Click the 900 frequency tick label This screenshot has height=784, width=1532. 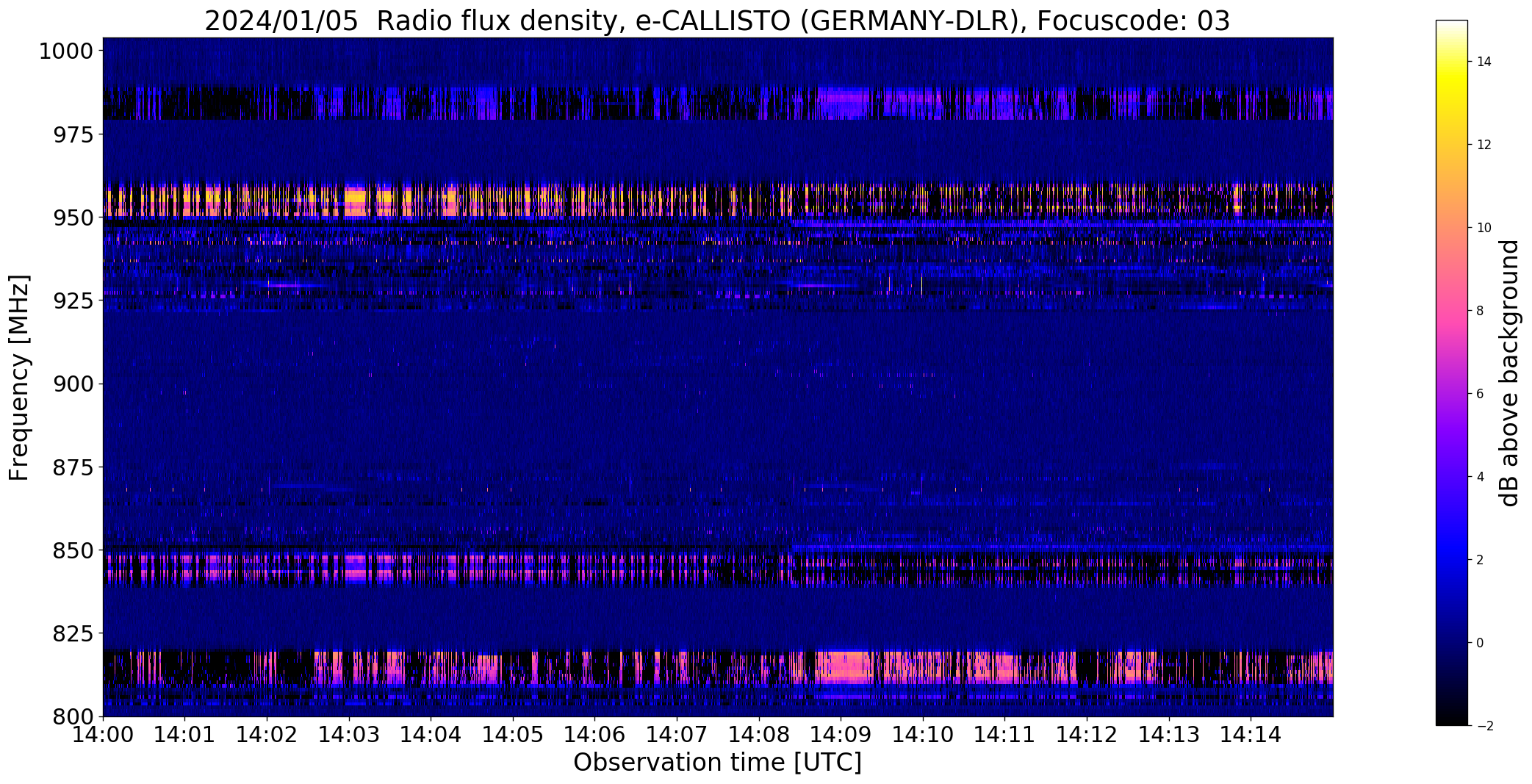(73, 384)
